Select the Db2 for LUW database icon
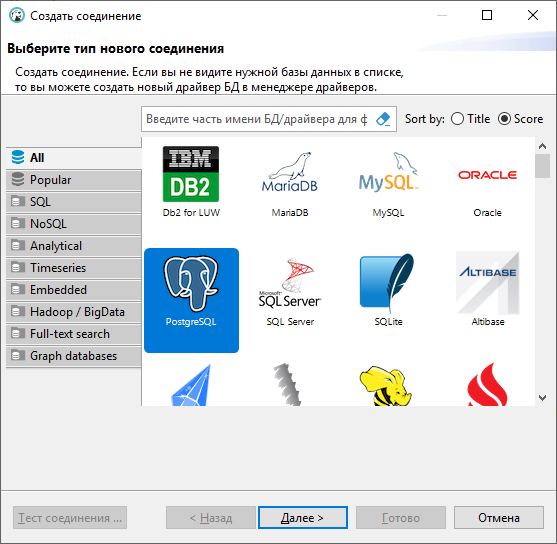This screenshot has width=557, height=544. tap(191, 174)
